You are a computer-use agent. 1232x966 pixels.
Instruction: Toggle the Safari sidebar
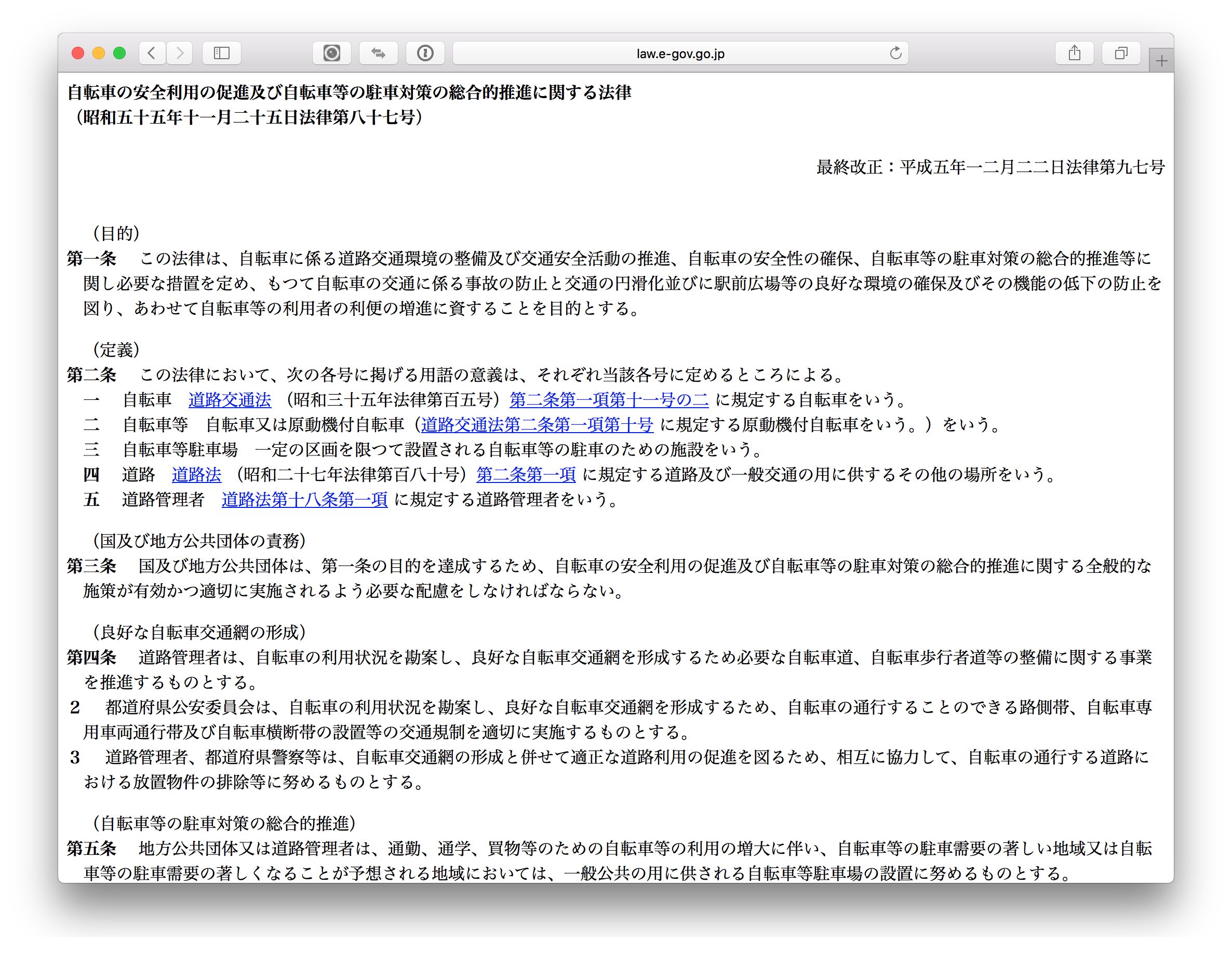221,53
